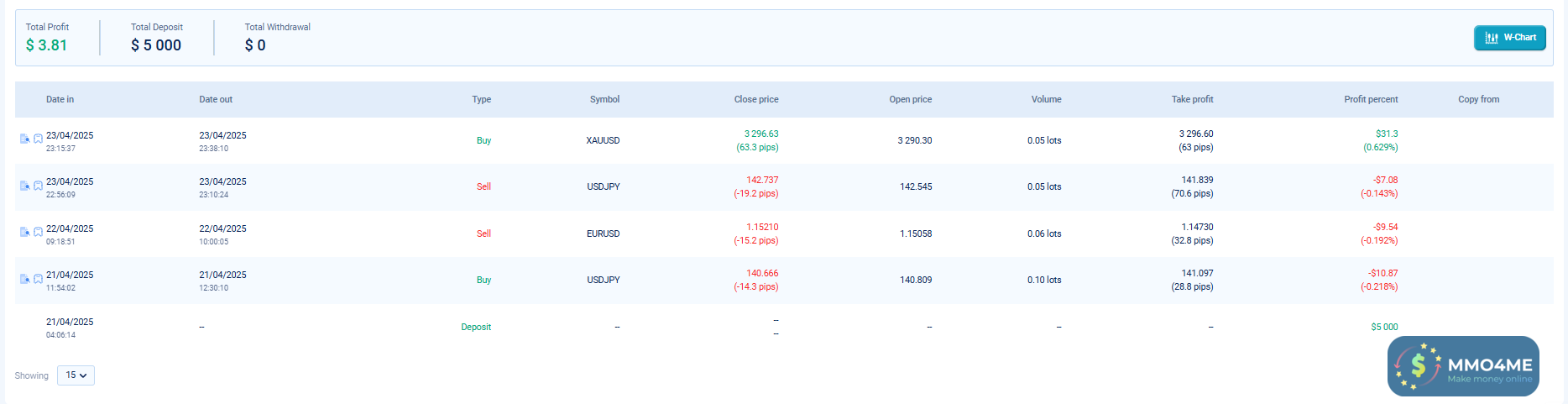The width and height of the screenshot is (1568, 404).
Task: Click the Symbol column header
Action: (x=604, y=99)
